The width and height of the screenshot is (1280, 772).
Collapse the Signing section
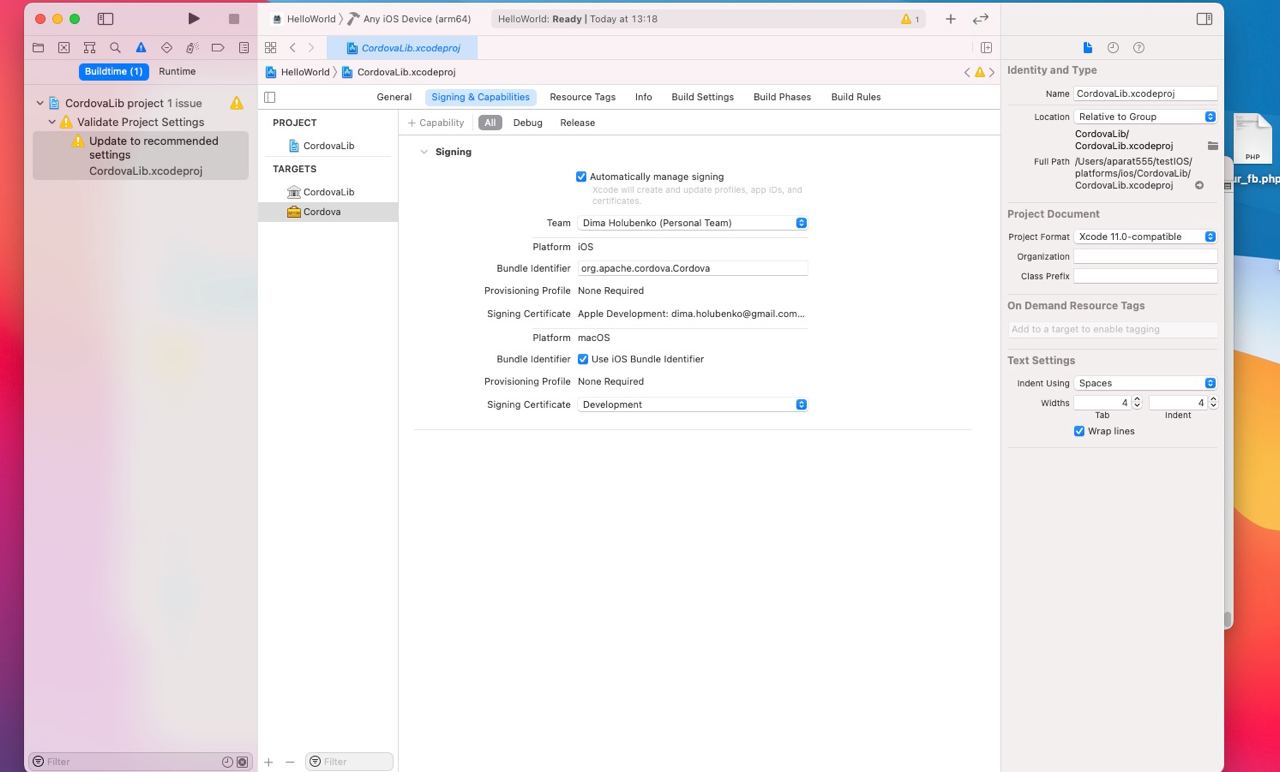[x=424, y=152]
